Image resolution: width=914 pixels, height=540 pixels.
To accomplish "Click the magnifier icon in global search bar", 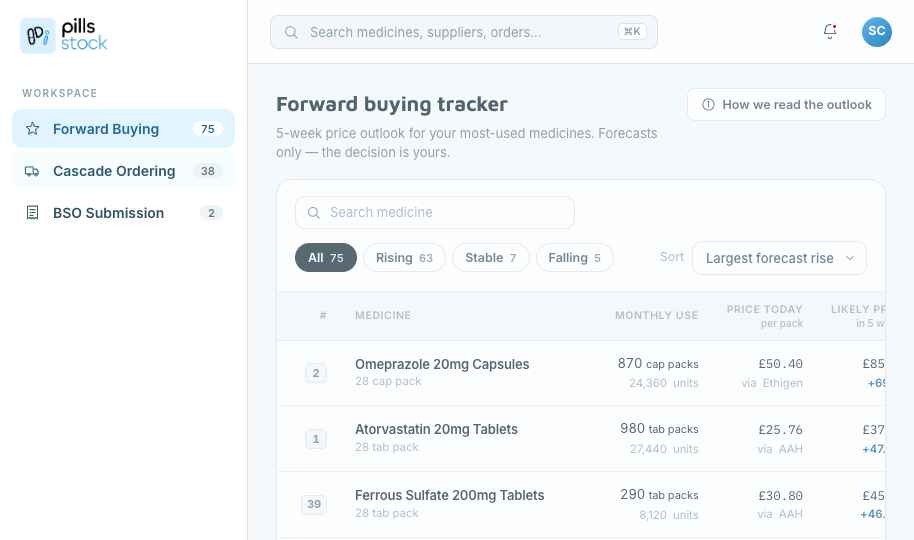I will (291, 32).
